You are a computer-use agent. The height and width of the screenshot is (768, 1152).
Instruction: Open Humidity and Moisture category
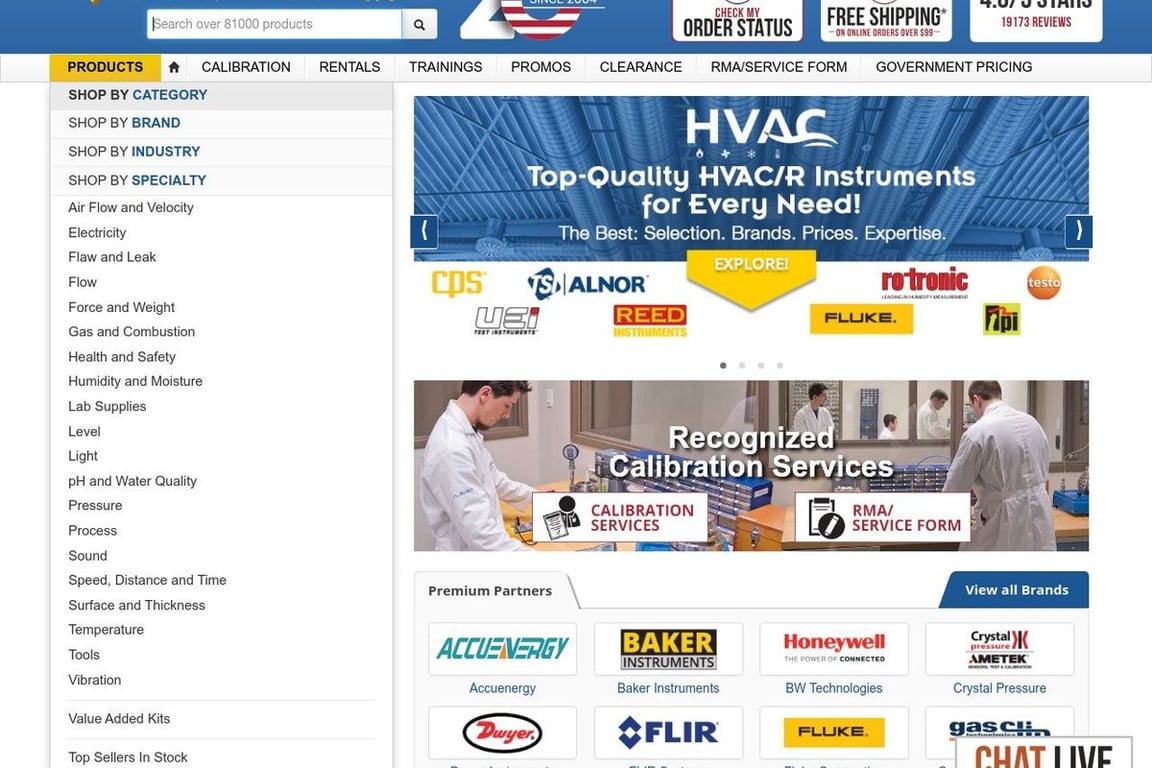pos(135,381)
